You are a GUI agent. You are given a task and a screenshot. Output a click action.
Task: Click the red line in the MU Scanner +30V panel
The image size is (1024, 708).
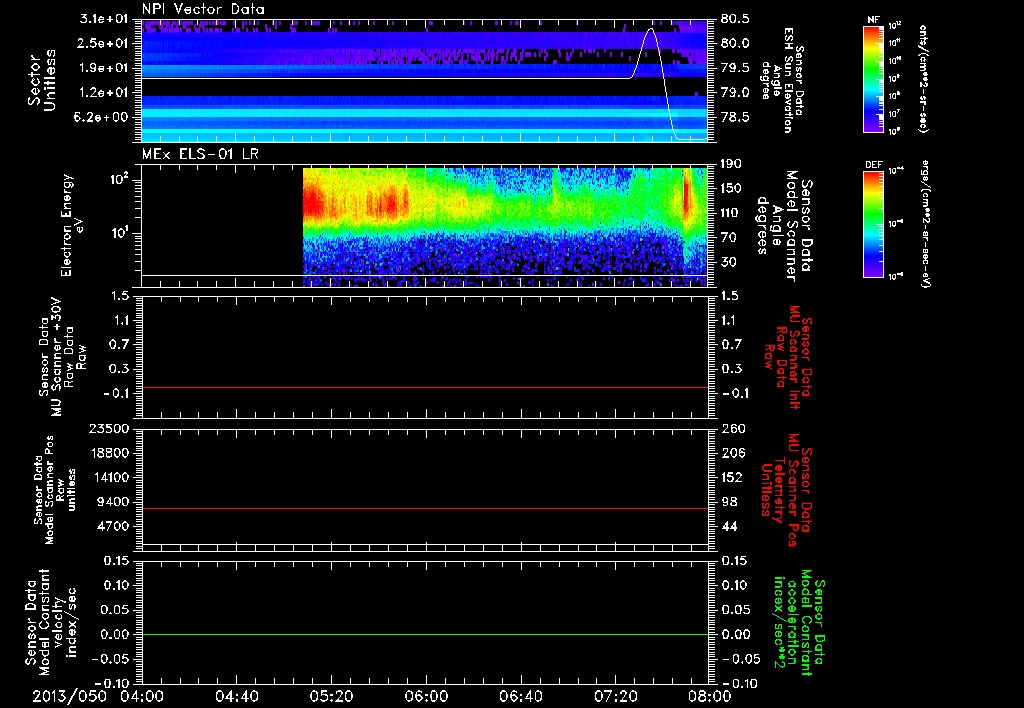424,387
